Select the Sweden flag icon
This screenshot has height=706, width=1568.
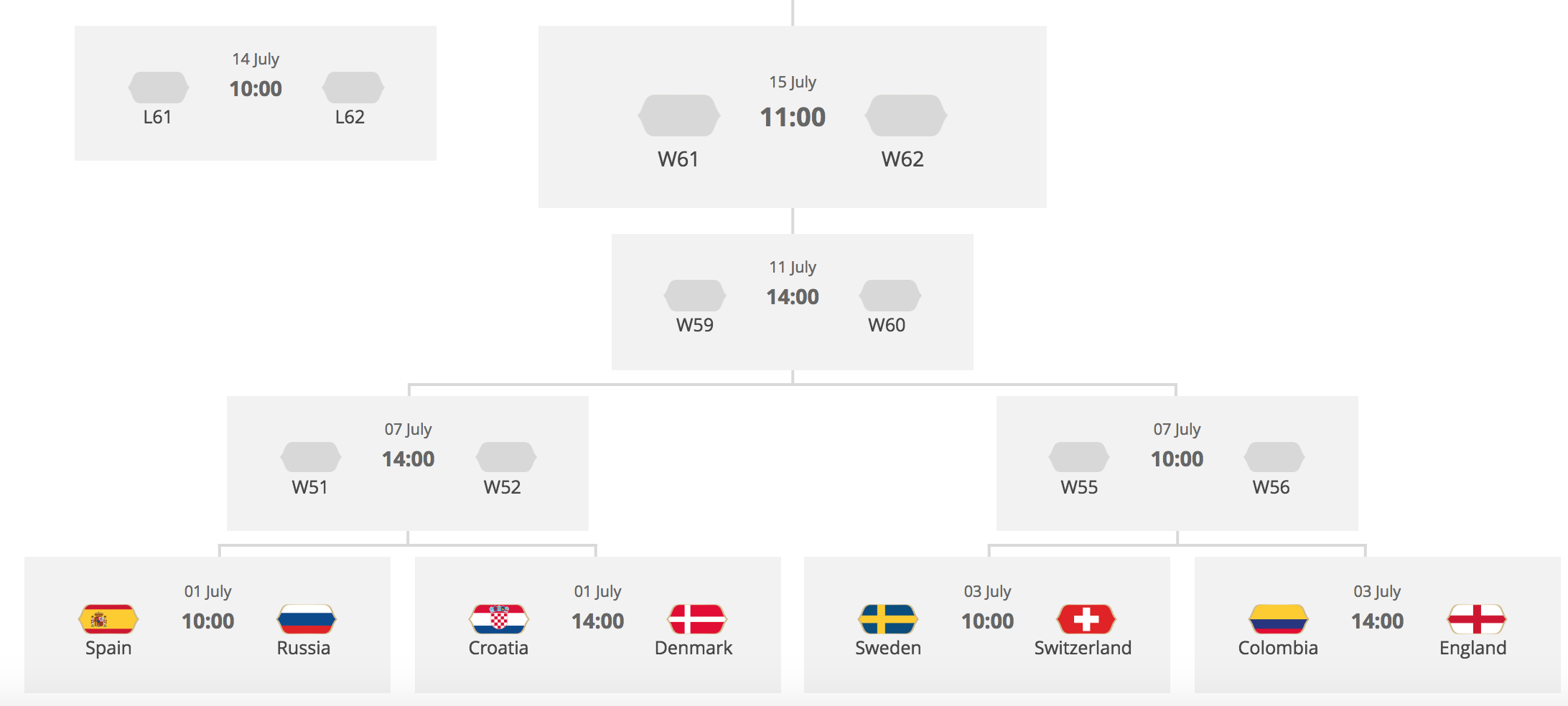click(x=888, y=619)
